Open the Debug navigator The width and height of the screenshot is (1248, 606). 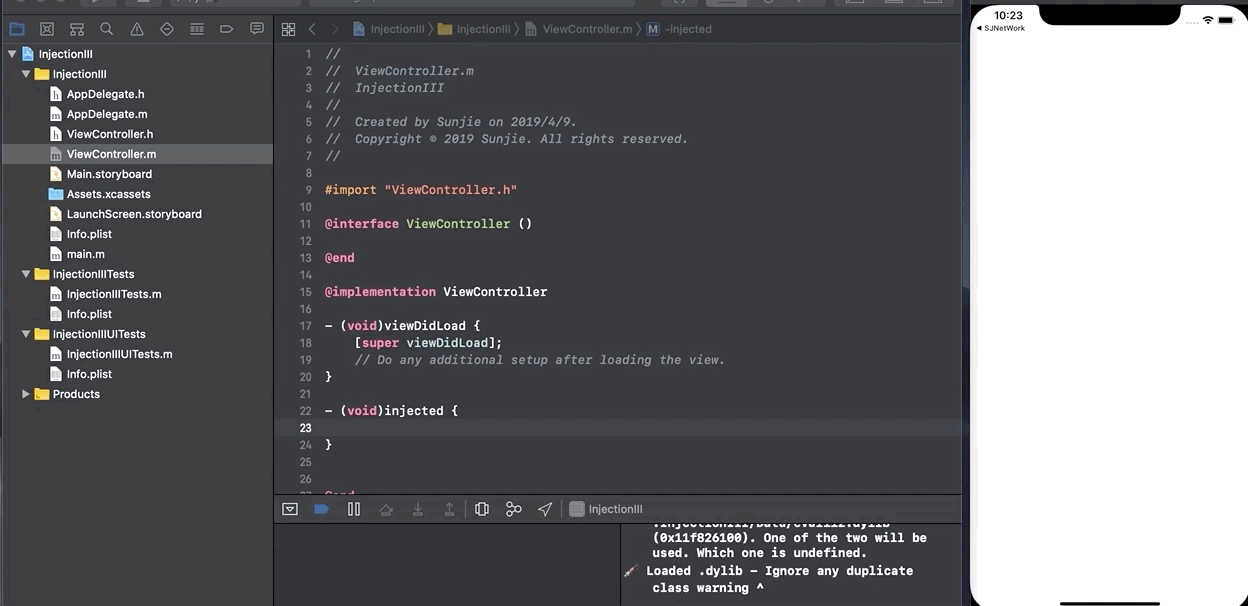point(197,29)
